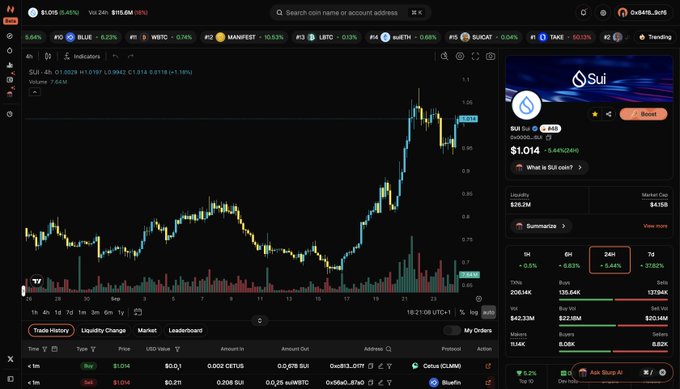Screen dimensions: 680x389
Task: Open the candlestick chart style button
Action: [48, 56]
